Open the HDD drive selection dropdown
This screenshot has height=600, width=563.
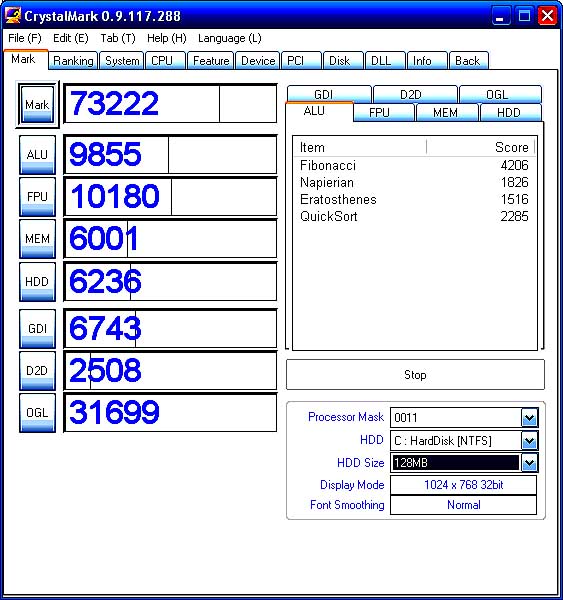(529, 440)
